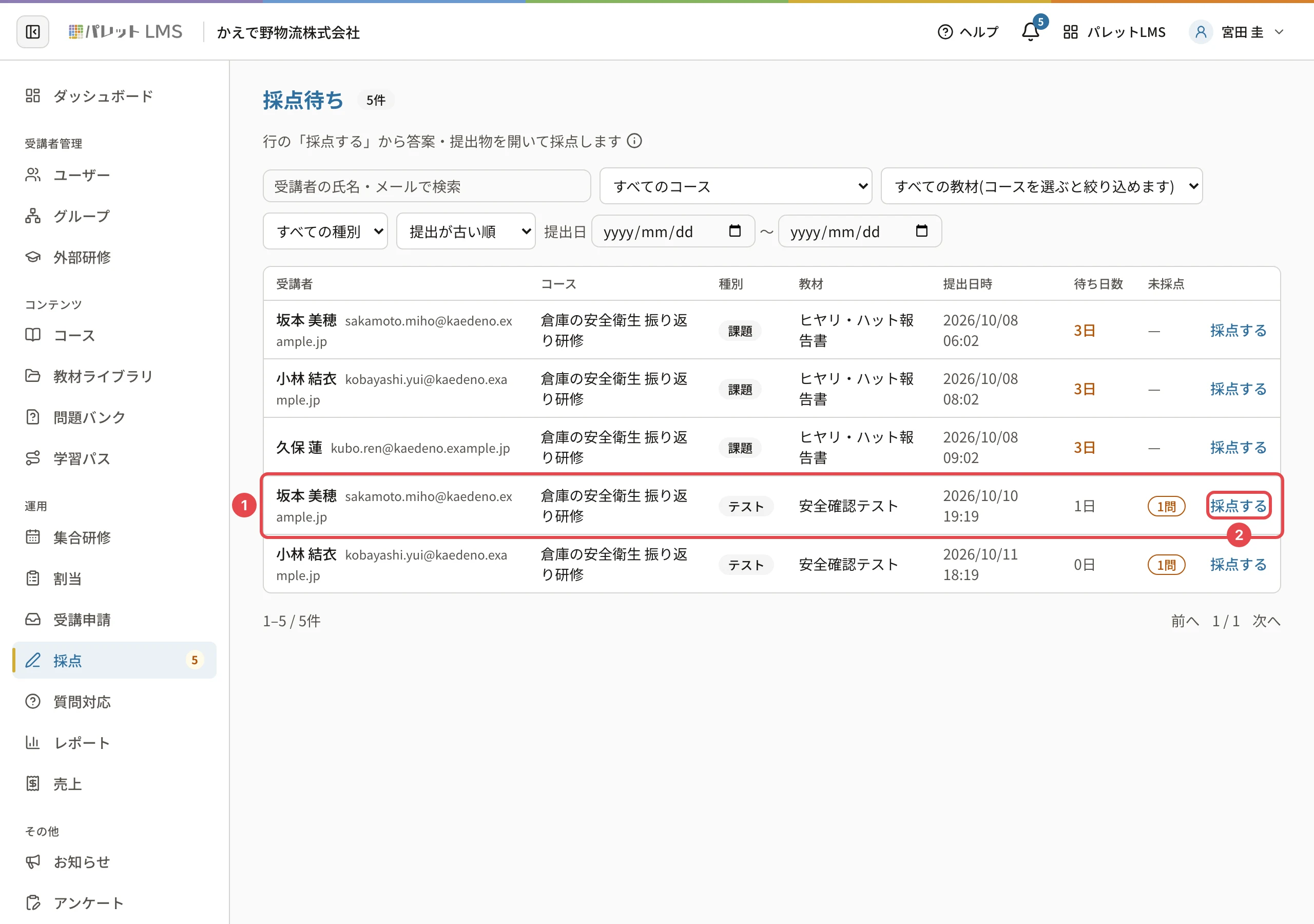Click kubo.ren@kaedeno.example.jp email text
Image resolution: width=1314 pixels, height=924 pixels.
pos(420,448)
